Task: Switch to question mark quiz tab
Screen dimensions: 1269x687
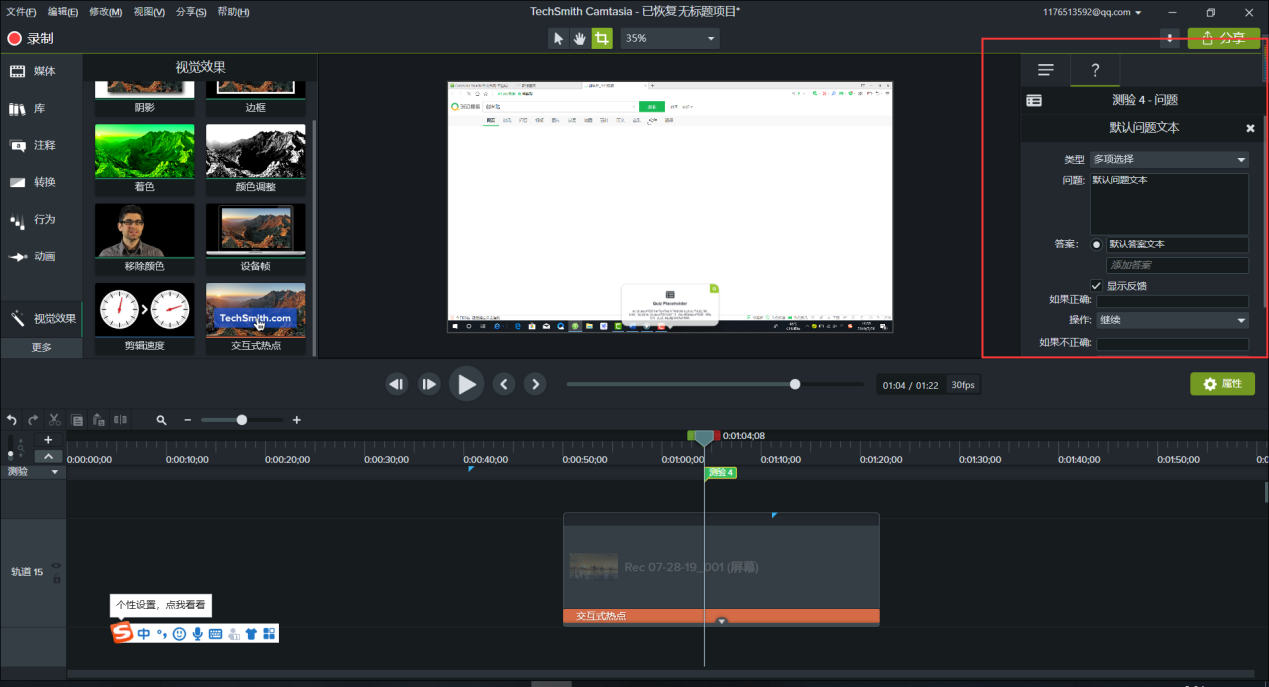Action: point(1095,70)
